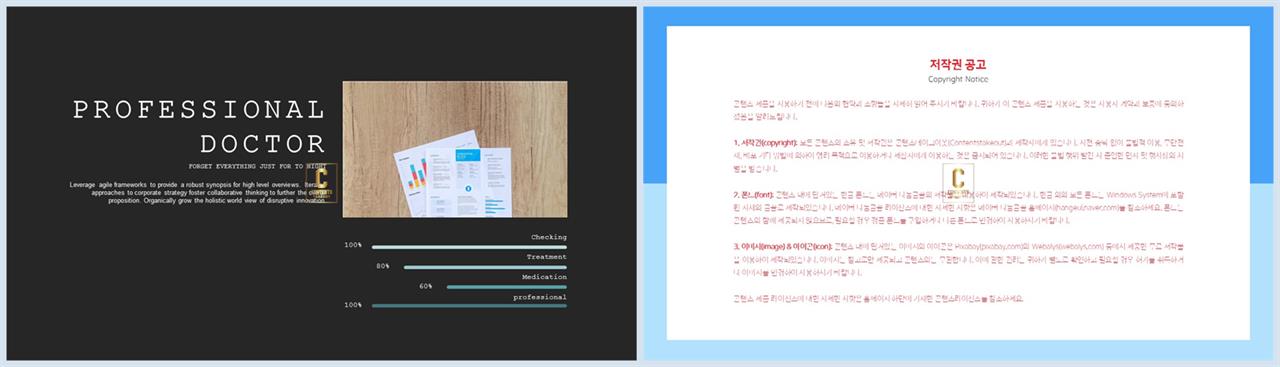Click section 3 (image) & (icon) paragraph
The width and height of the screenshot is (1280, 367).
click(958, 259)
